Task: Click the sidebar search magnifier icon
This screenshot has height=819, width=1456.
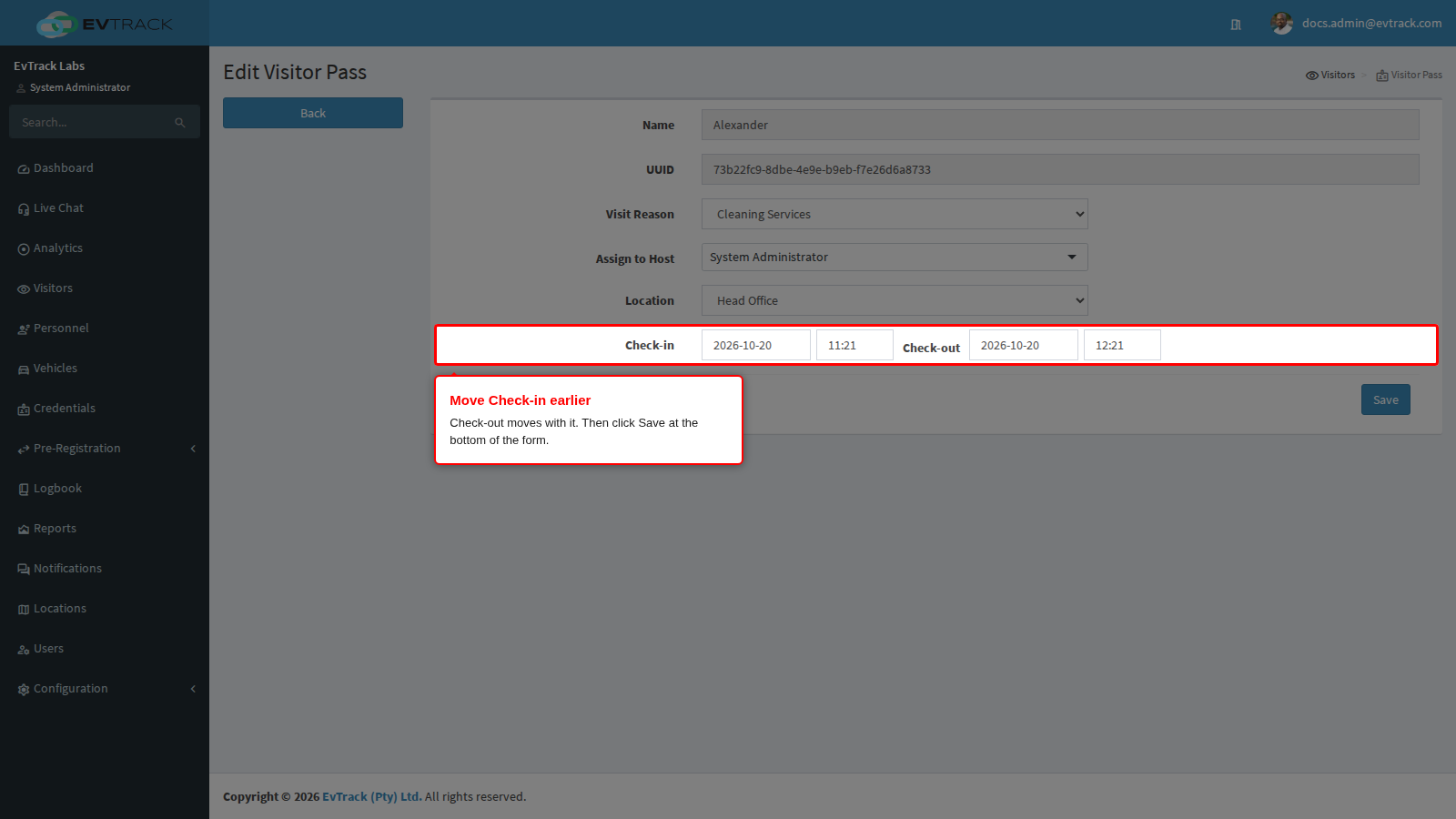Action: pos(180,123)
